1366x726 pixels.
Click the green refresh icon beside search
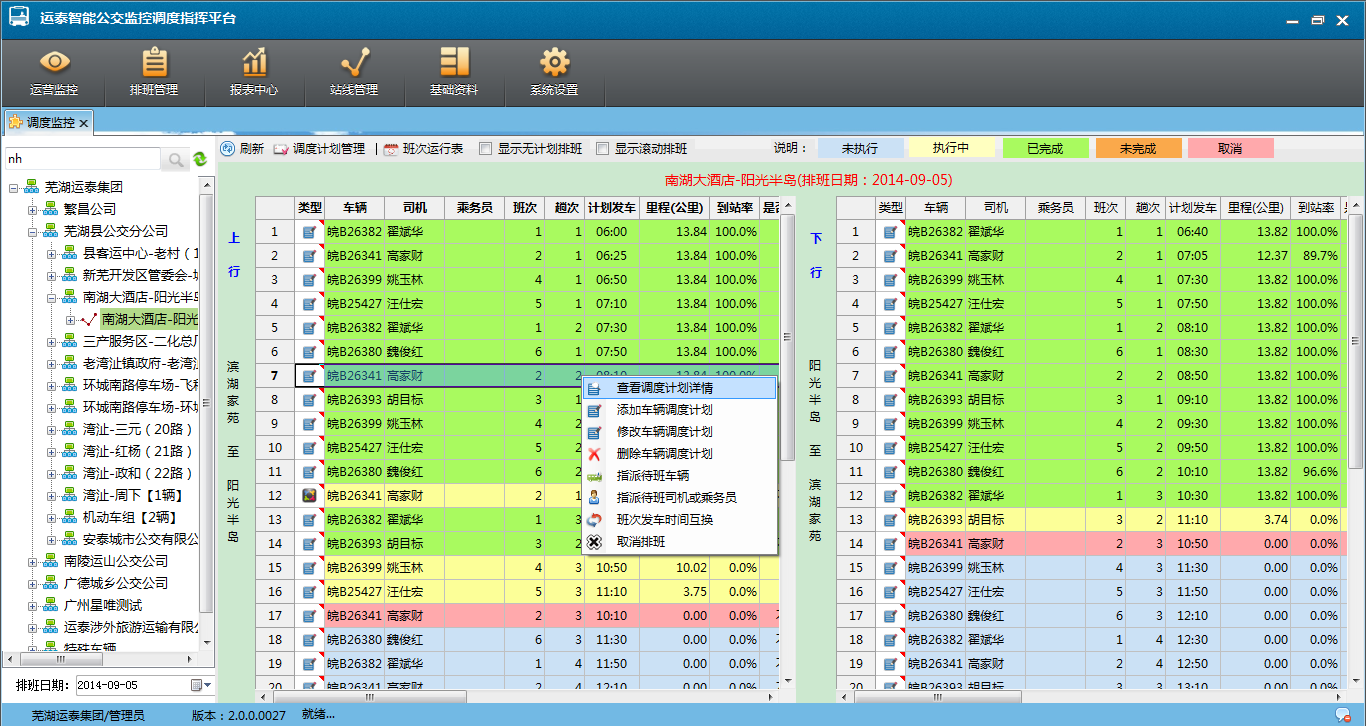pyautogui.click(x=200, y=159)
